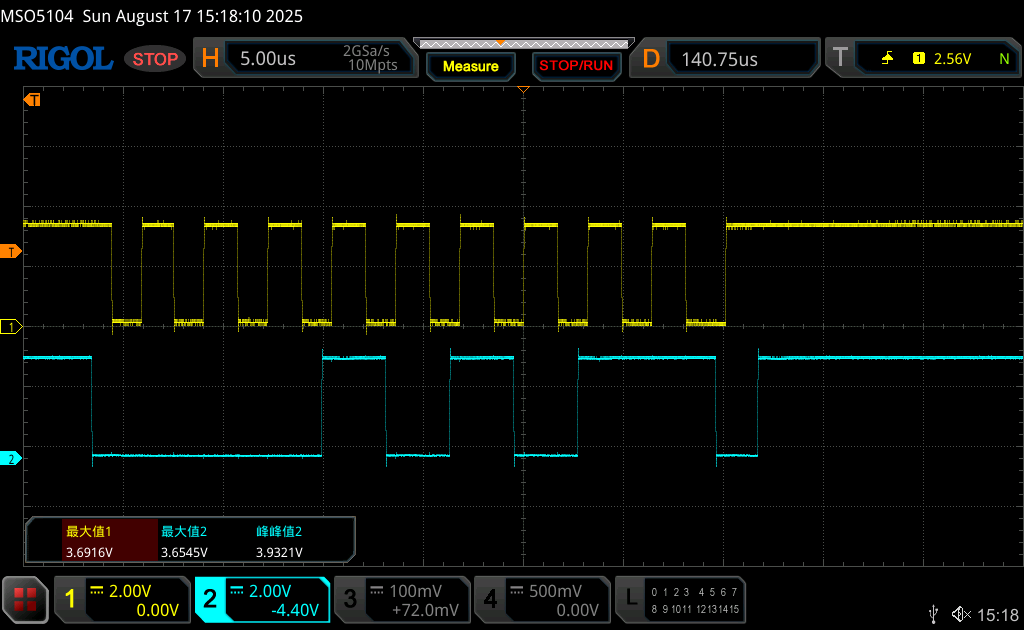
Task: Toggle channel 4 with 500mV scale
Action: [542, 599]
